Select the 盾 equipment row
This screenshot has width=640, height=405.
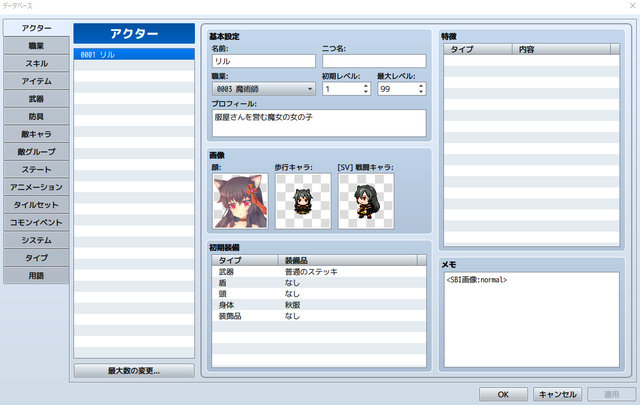coord(319,283)
